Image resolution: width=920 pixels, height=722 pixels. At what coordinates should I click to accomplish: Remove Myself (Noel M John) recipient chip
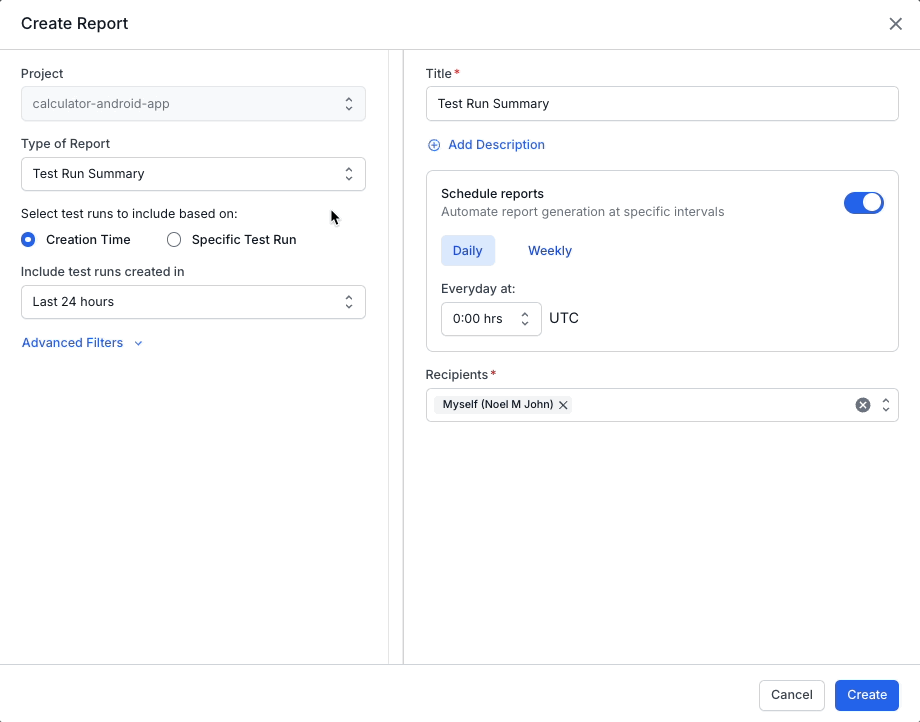click(x=563, y=405)
